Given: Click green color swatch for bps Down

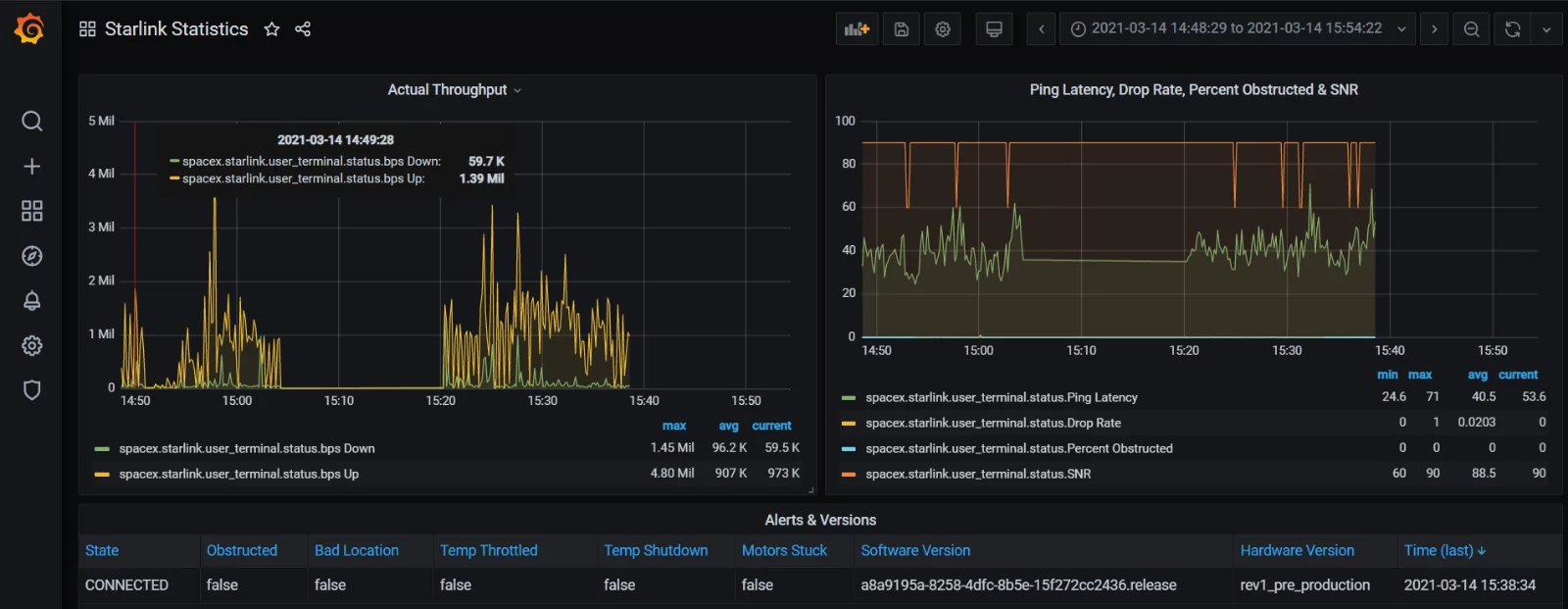Looking at the screenshot, I should click(102, 449).
